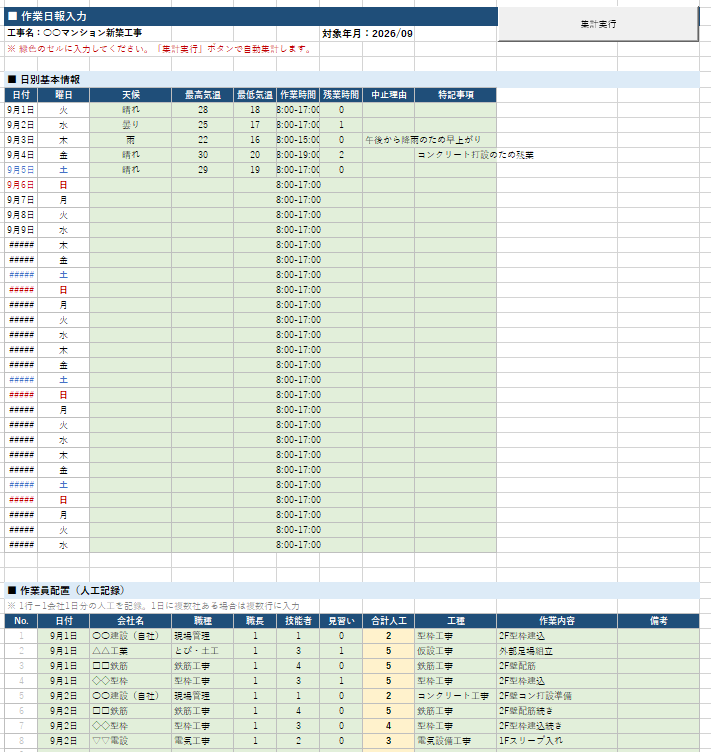Select the 曇り weather cell for 9月2日
Screen dimensions: 711x752
(x=130, y=125)
